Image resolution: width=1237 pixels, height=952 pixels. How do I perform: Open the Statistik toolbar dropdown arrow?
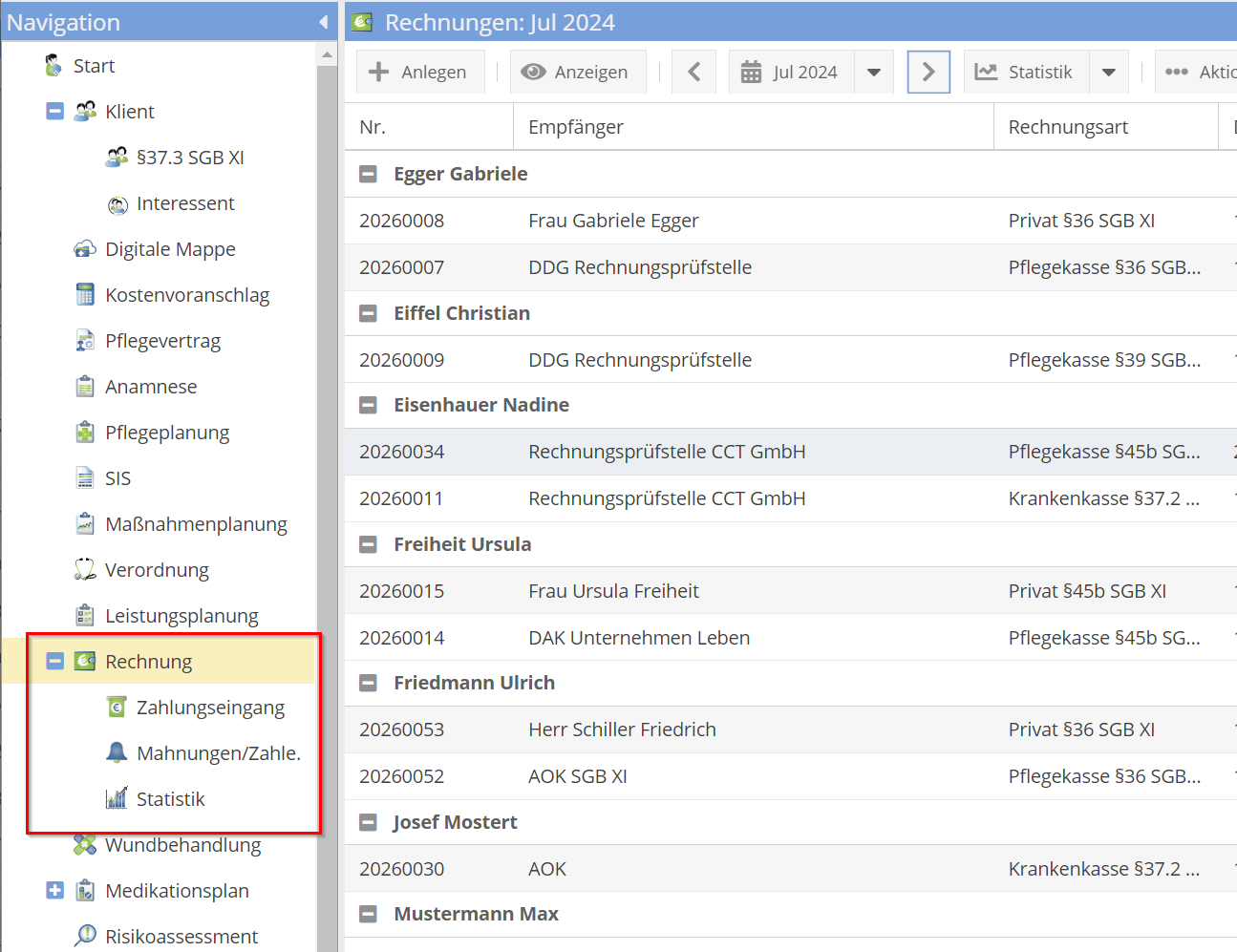click(1109, 73)
